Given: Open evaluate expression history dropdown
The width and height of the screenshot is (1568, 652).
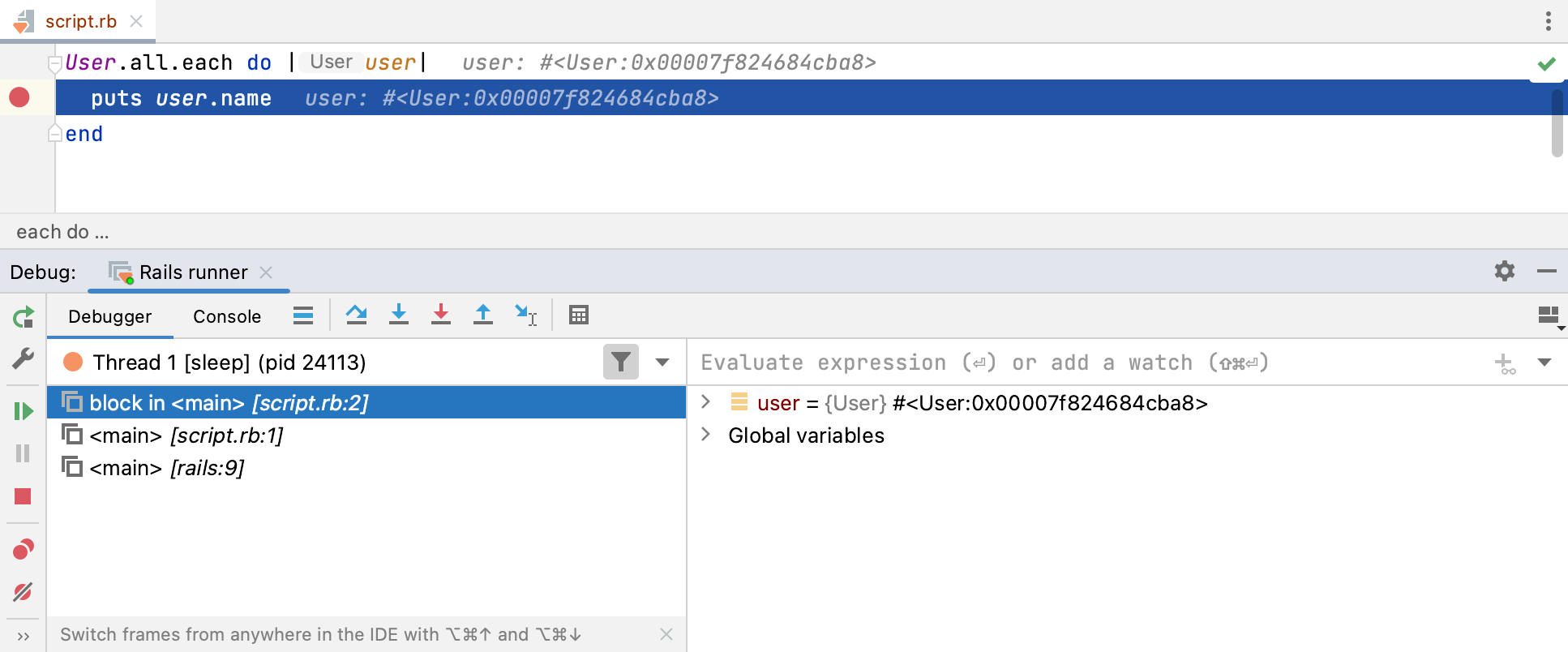Looking at the screenshot, I should coord(1544,362).
